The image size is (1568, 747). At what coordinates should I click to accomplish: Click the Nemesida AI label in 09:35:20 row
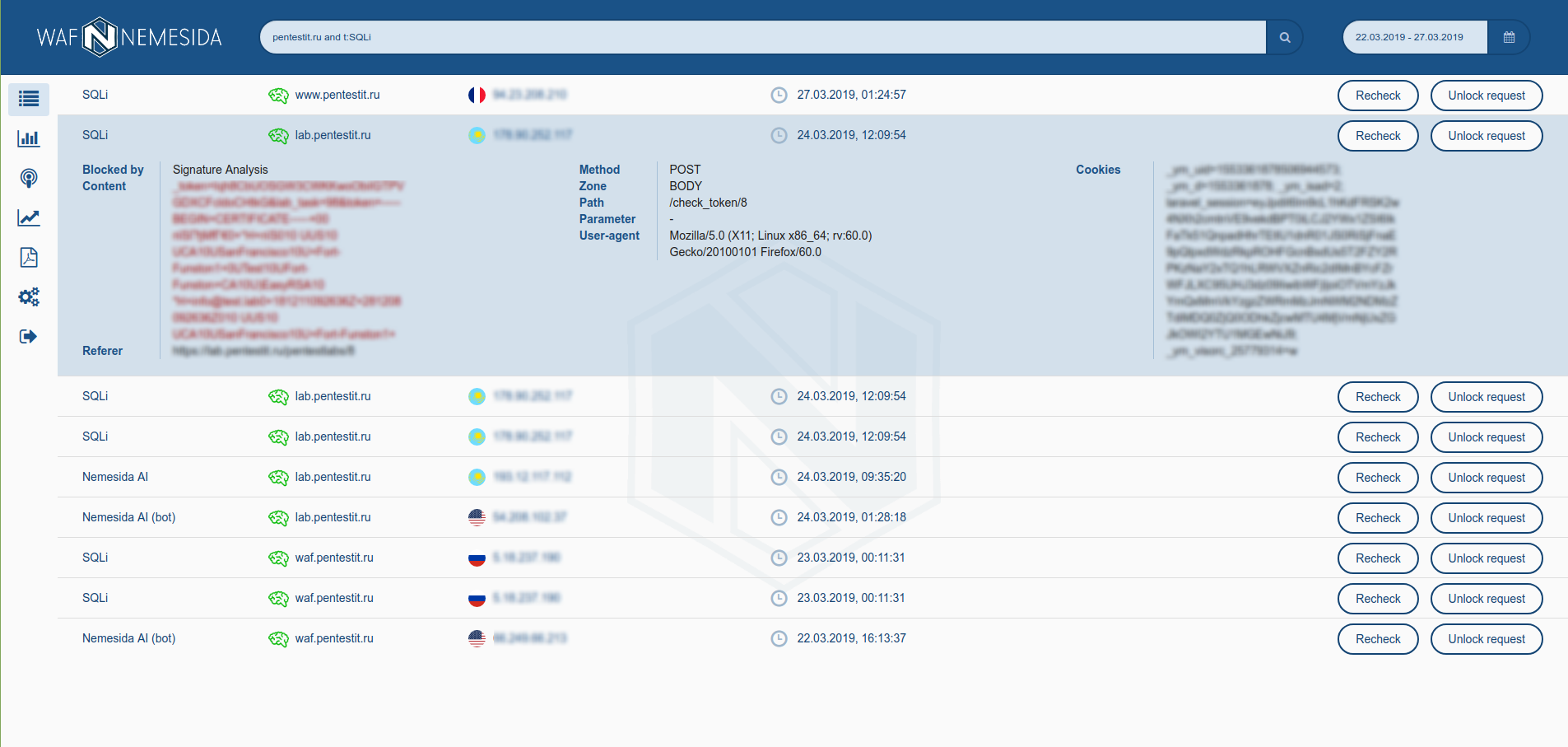pos(115,477)
